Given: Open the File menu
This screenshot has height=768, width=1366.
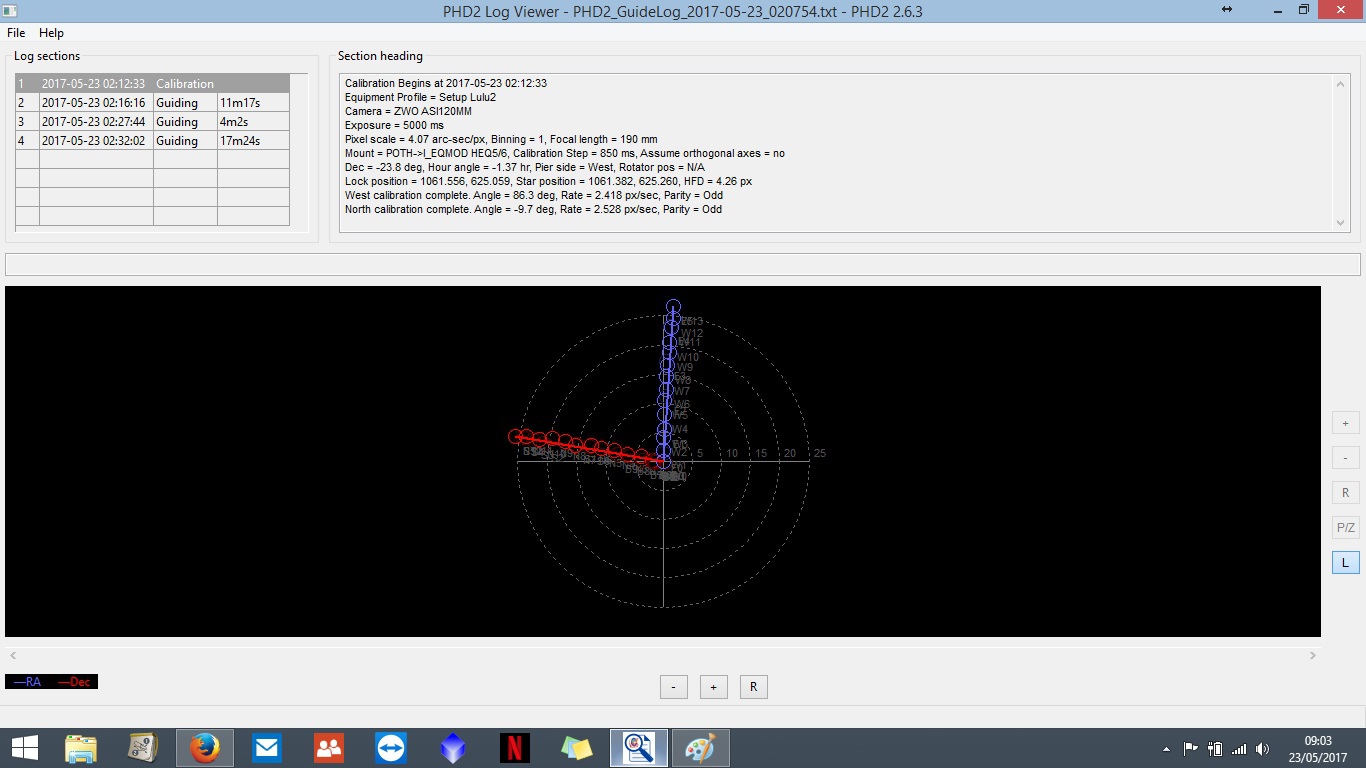Looking at the screenshot, I should (16, 33).
